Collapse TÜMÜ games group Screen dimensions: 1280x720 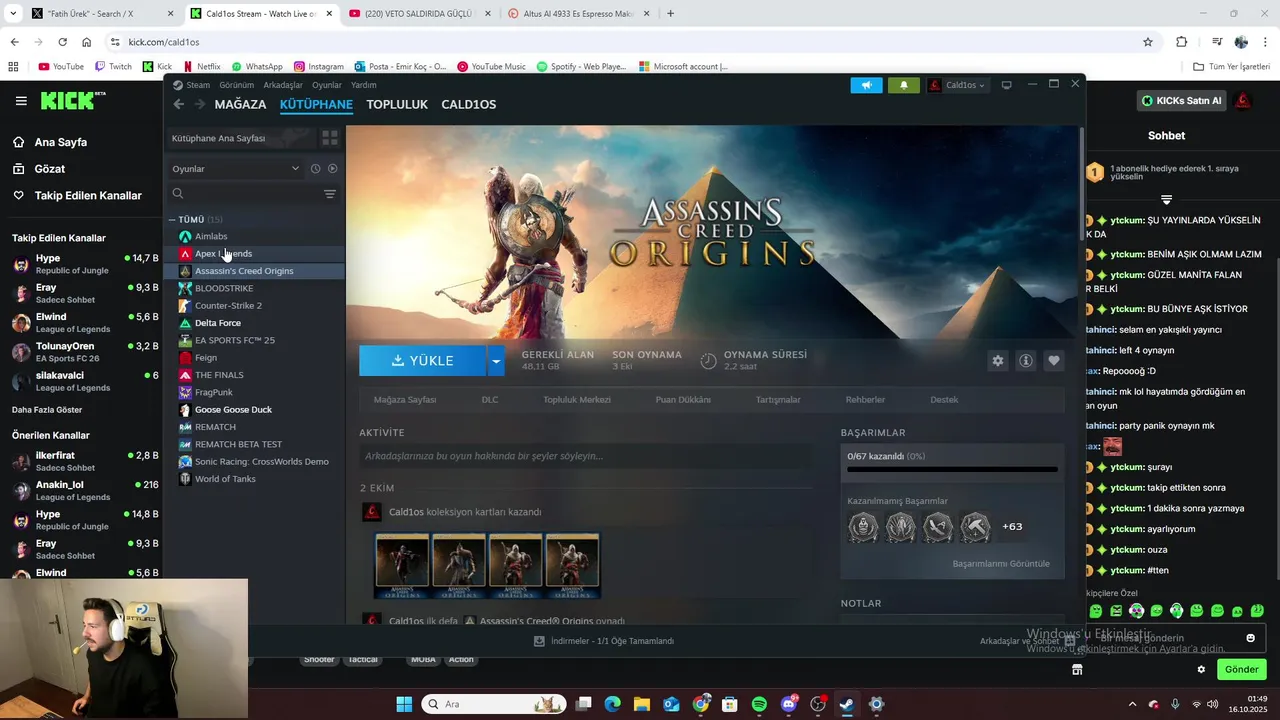tap(173, 219)
